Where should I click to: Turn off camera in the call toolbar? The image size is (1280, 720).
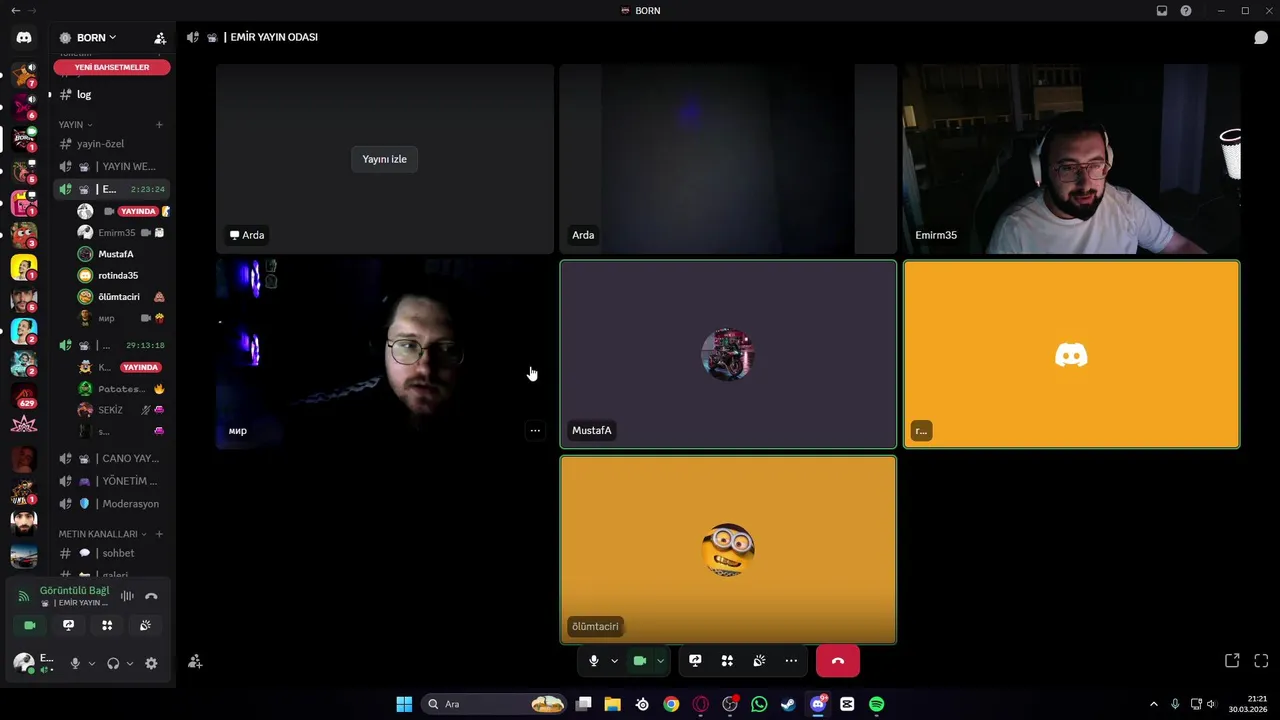coord(640,661)
